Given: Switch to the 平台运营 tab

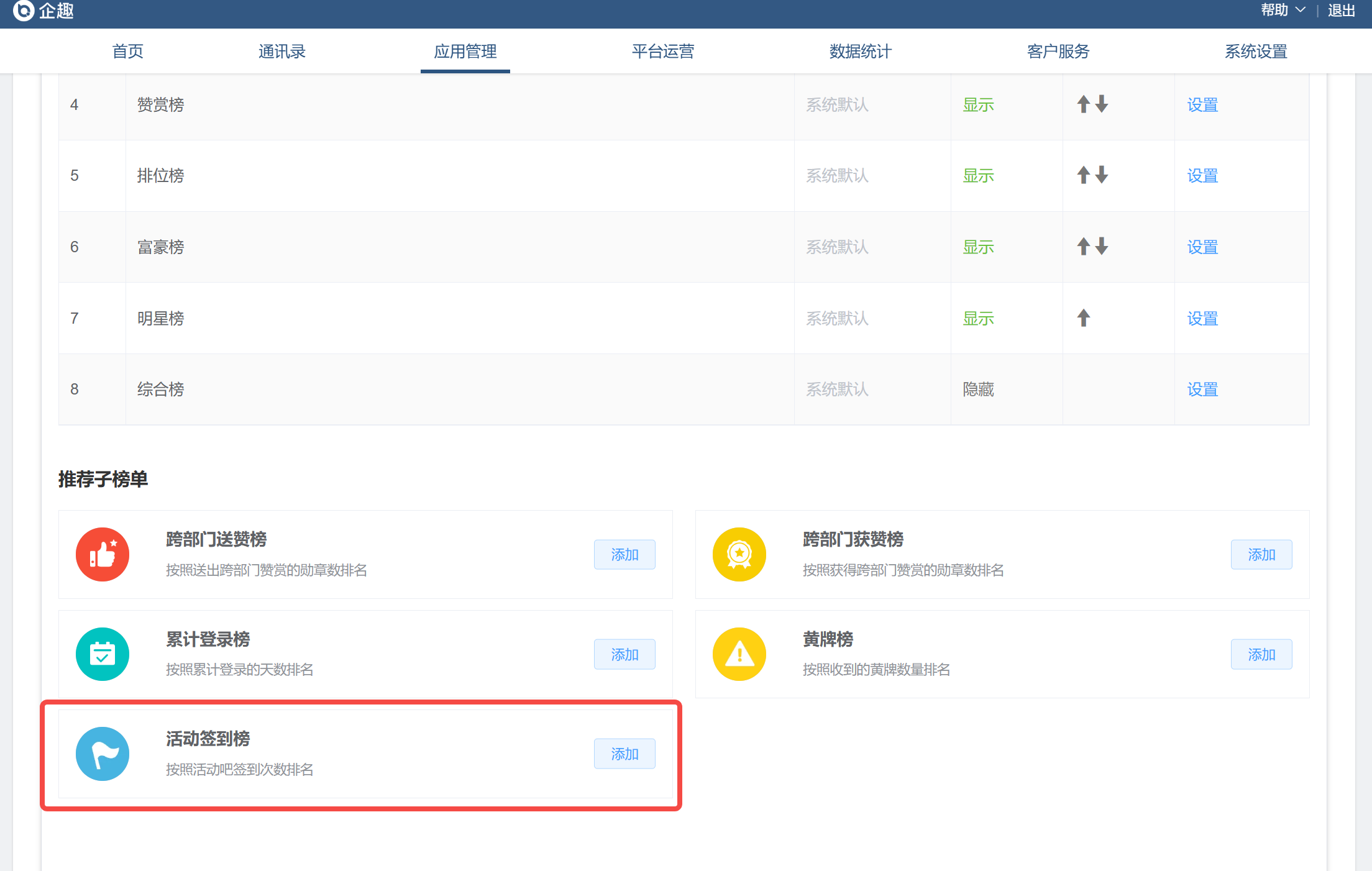Looking at the screenshot, I should [x=662, y=51].
